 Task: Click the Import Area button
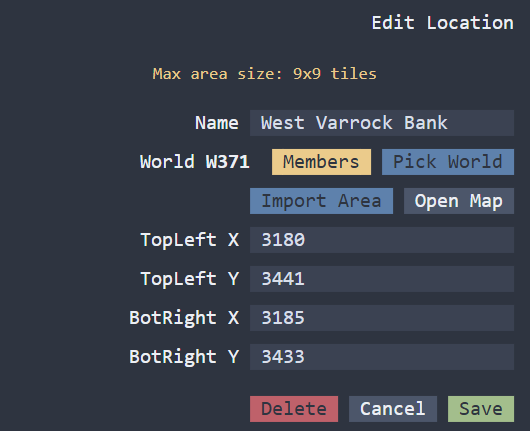click(321, 201)
